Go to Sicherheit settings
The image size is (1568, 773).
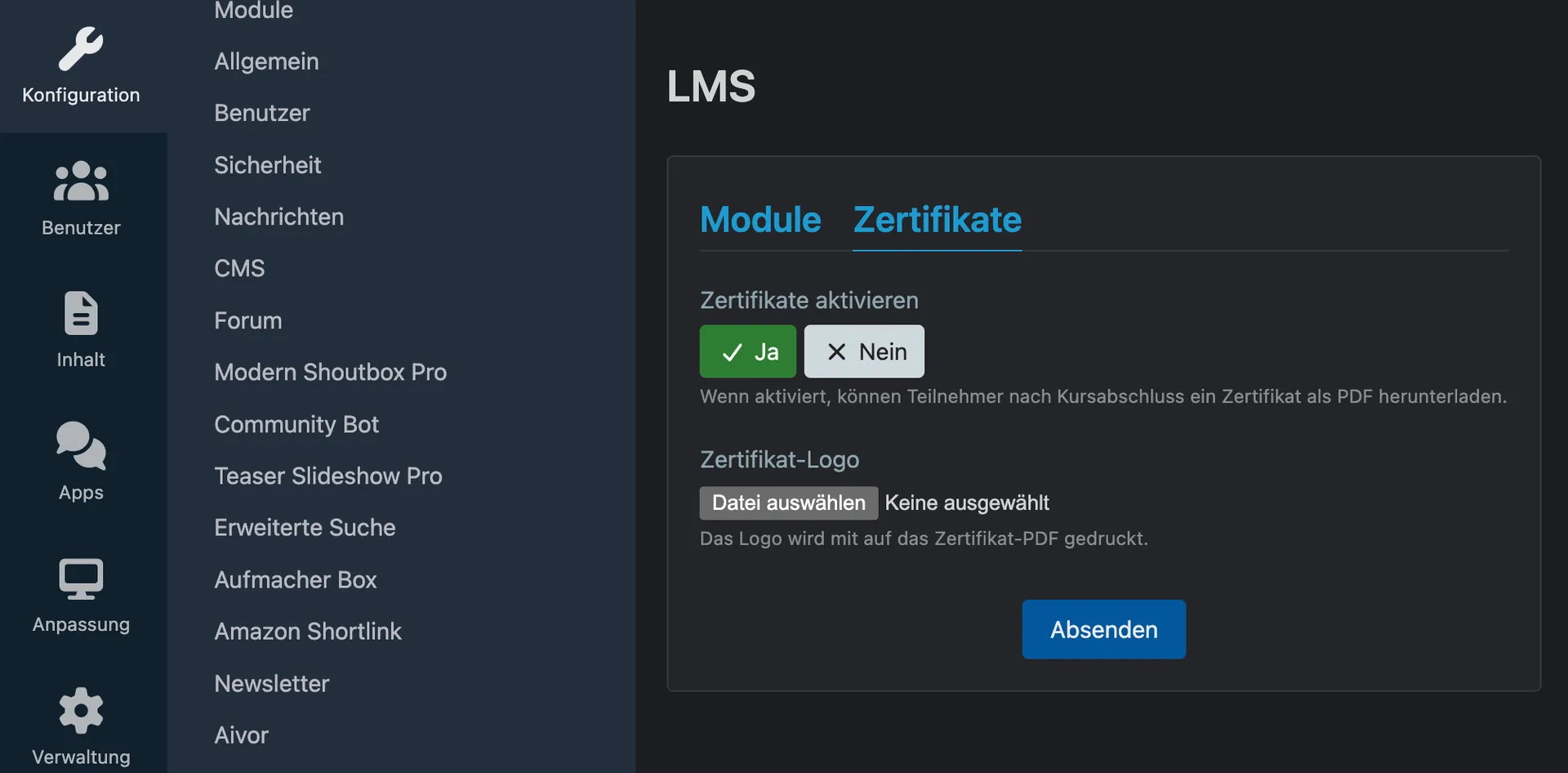[x=267, y=165]
